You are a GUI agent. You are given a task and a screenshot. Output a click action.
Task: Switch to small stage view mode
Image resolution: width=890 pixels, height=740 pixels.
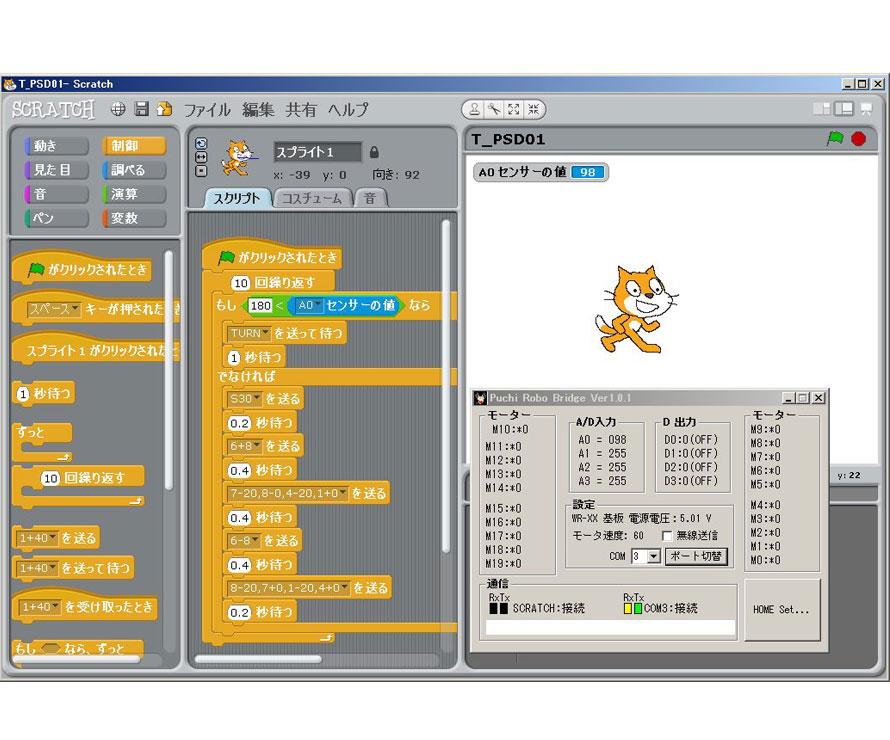point(821,108)
